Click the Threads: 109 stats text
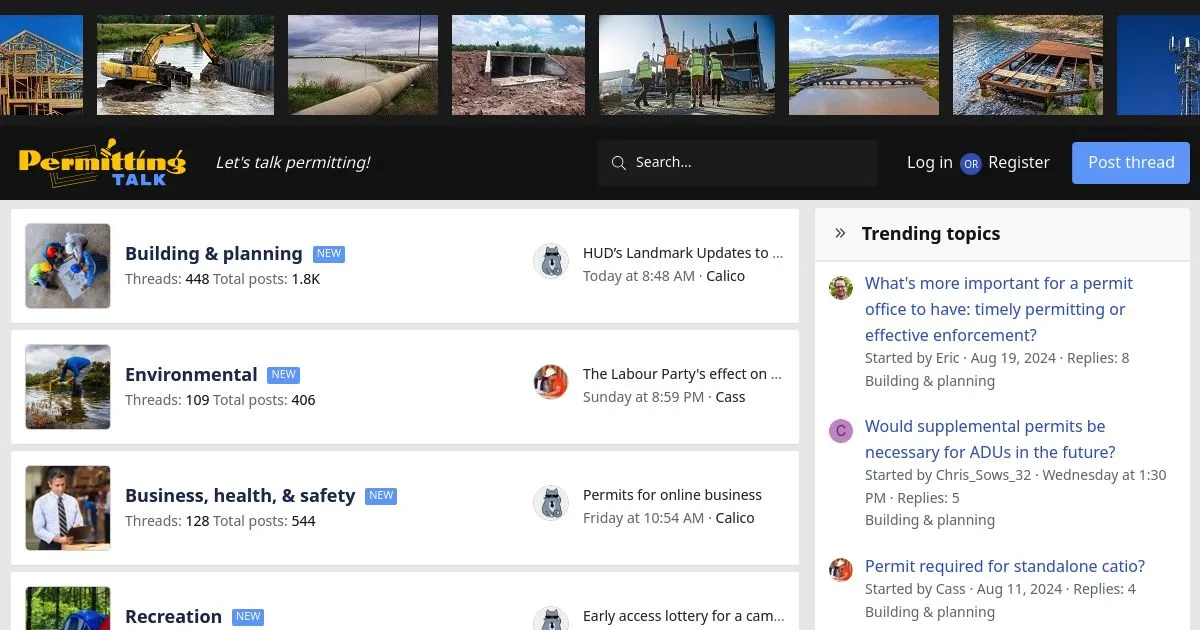 click(167, 400)
